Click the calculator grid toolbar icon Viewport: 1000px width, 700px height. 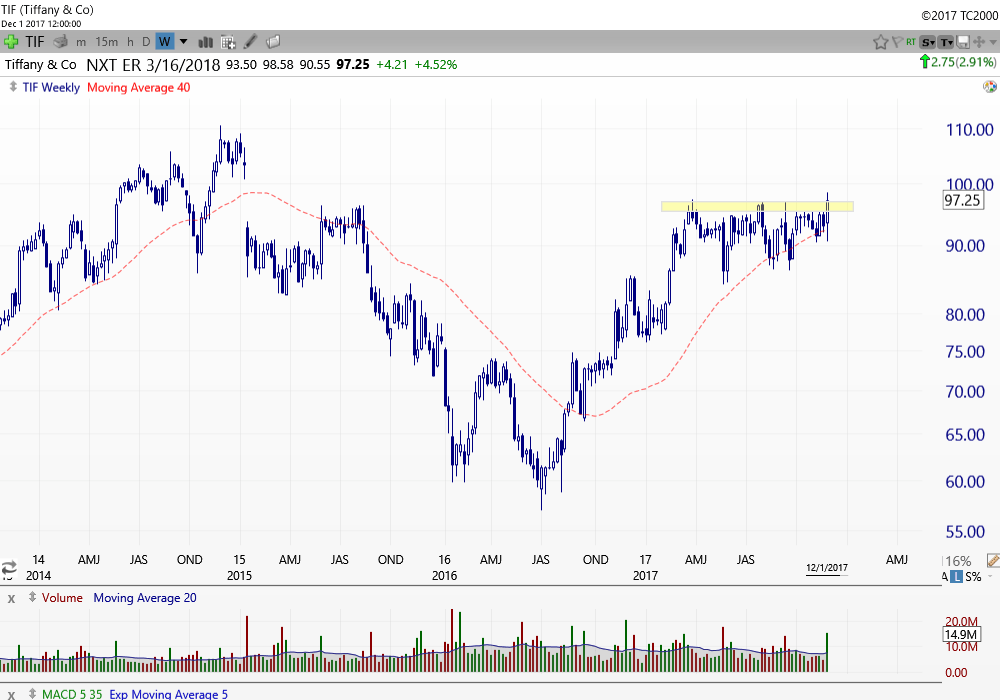(x=228, y=41)
